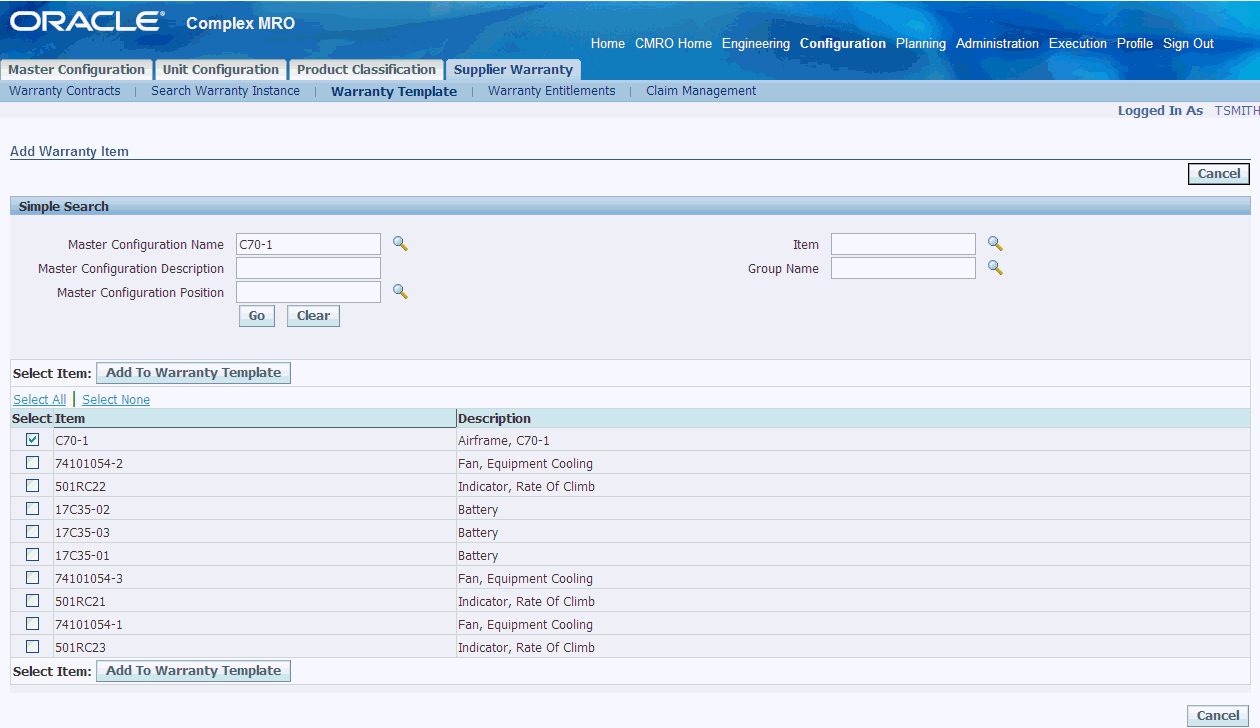Viewport: 1260px width, 728px height.
Task: Focus the Item input field
Action: tap(903, 244)
